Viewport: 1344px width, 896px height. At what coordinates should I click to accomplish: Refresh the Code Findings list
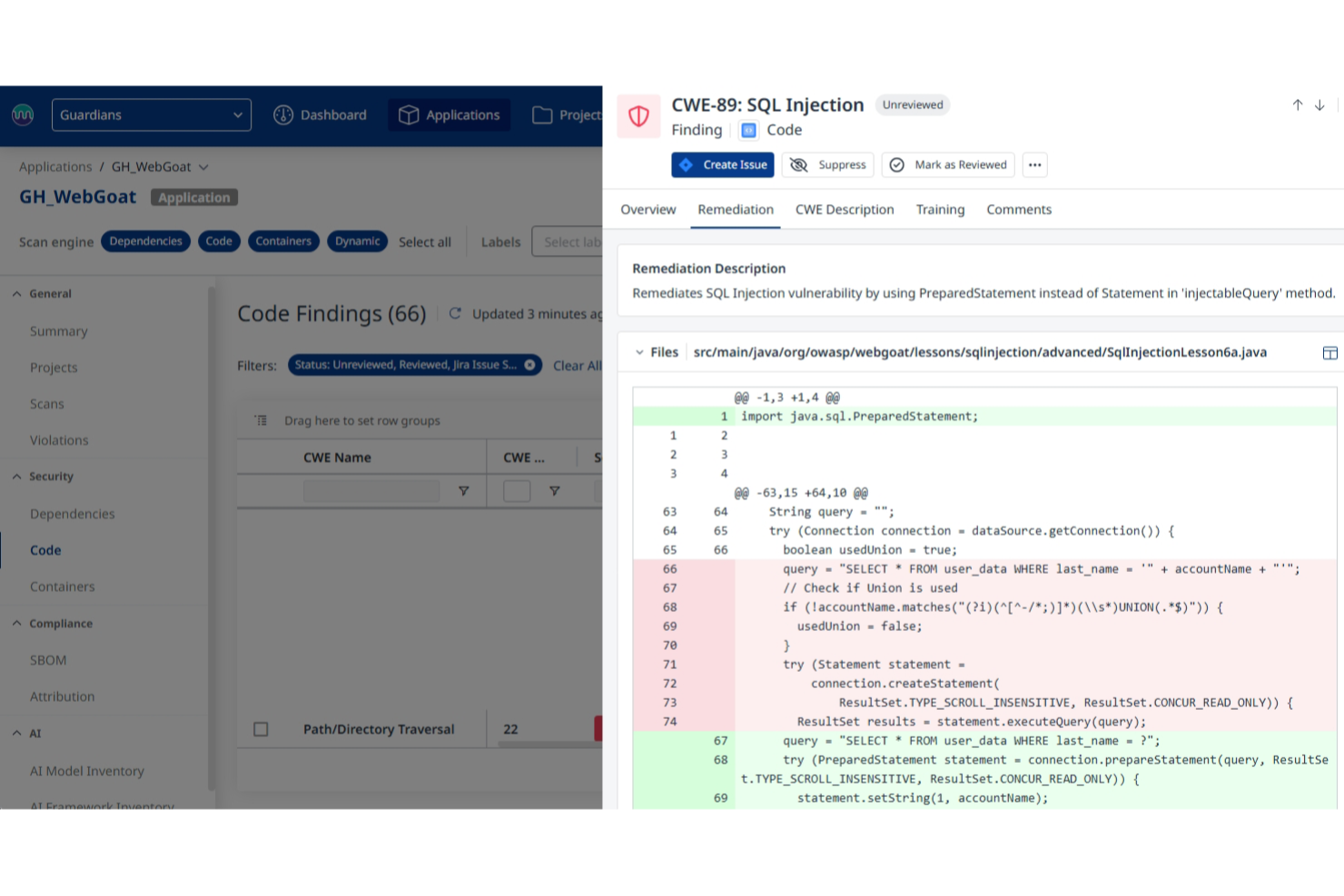(x=455, y=313)
